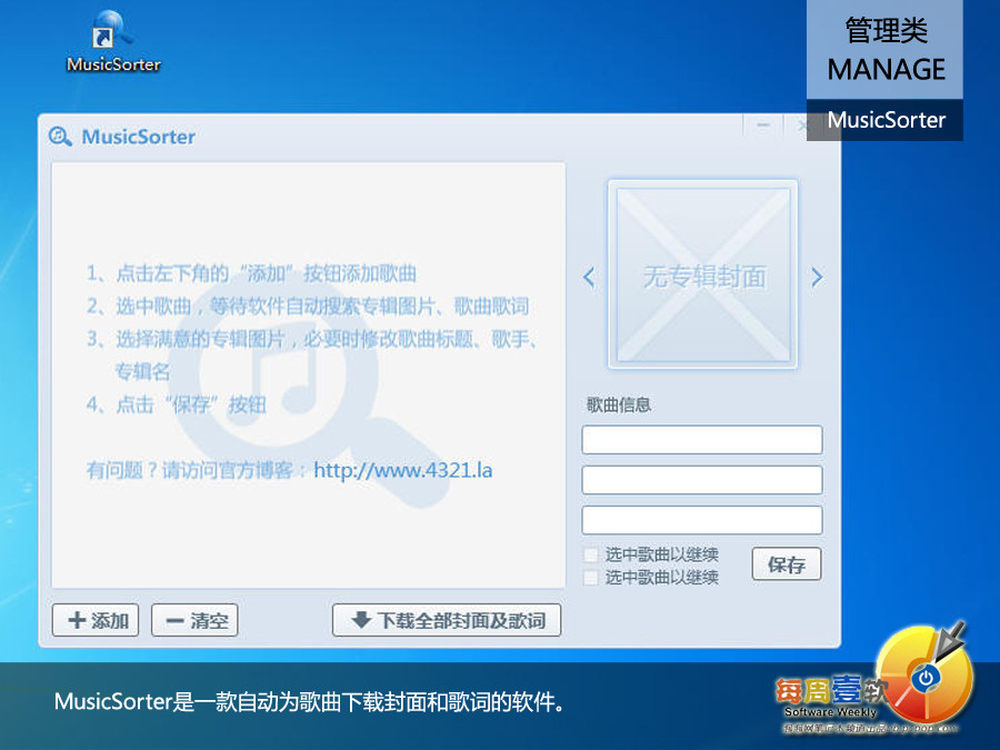Click the MusicSorter logo icon in the title bar
Screen dimensions: 1000x750
pyautogui.click(x=60, y=136)
